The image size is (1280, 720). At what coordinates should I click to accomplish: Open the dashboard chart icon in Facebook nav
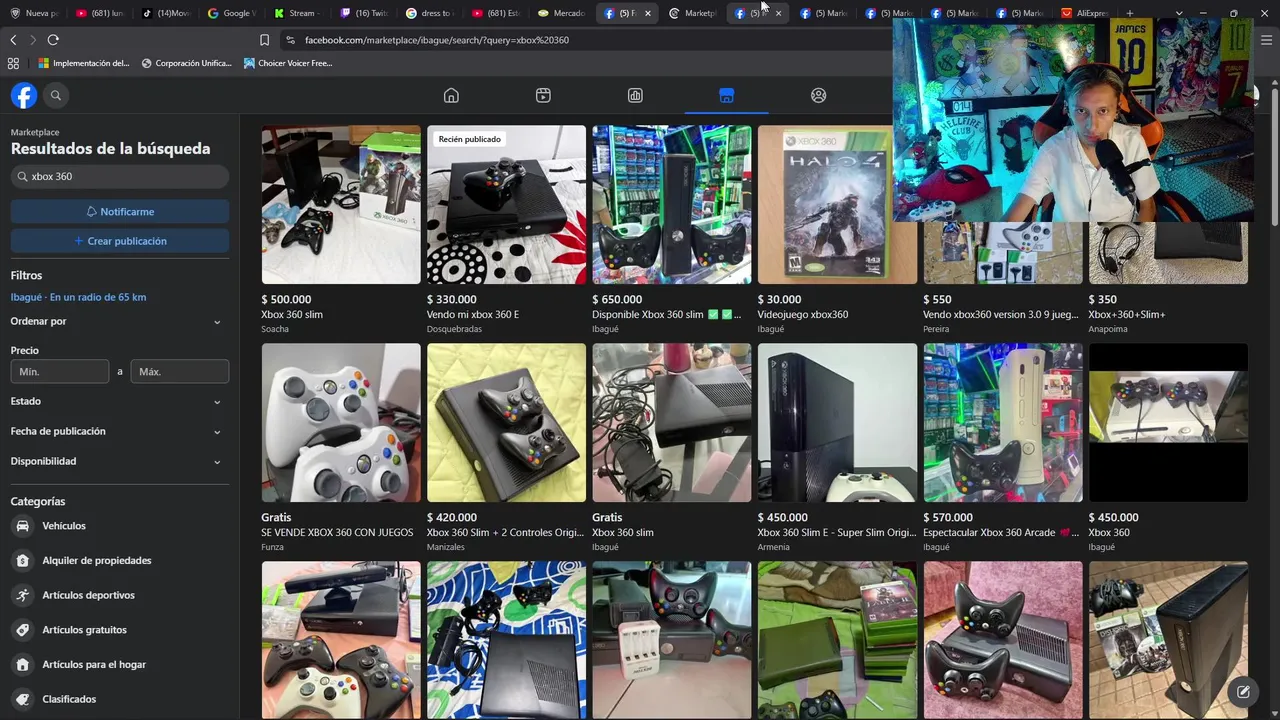(x=635, y=95)
